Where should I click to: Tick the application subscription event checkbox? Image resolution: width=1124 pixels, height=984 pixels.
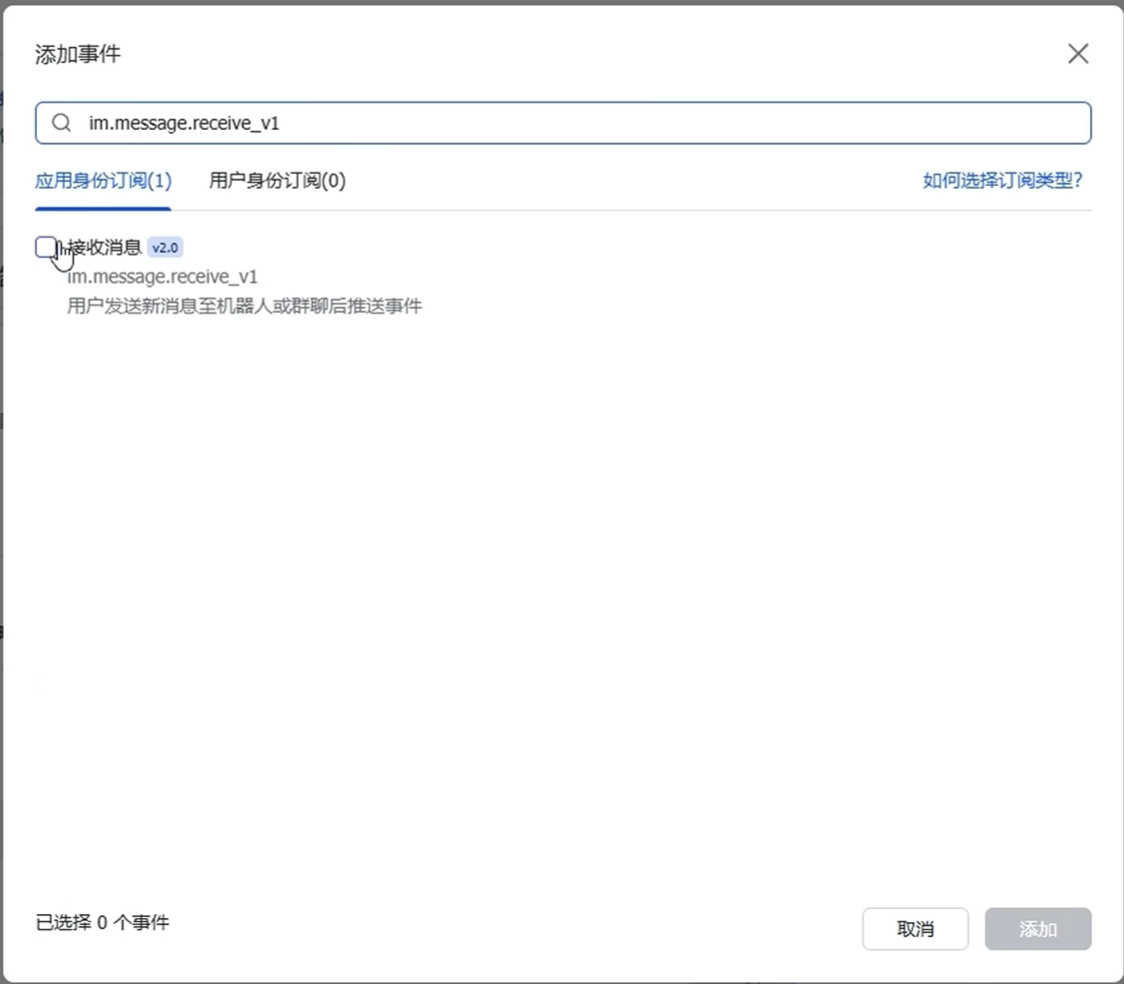pos(46,246)
